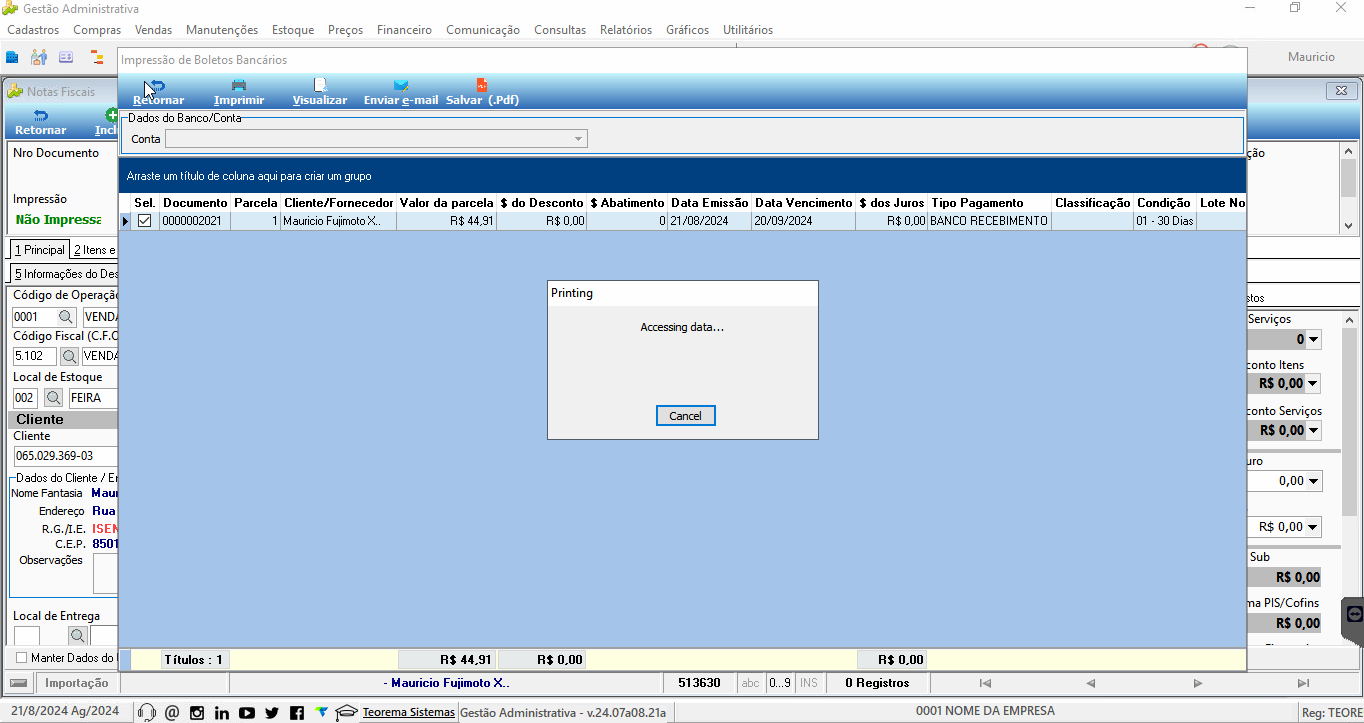Click the Retornar icon in Boletos toolbar

coord(157,86)
